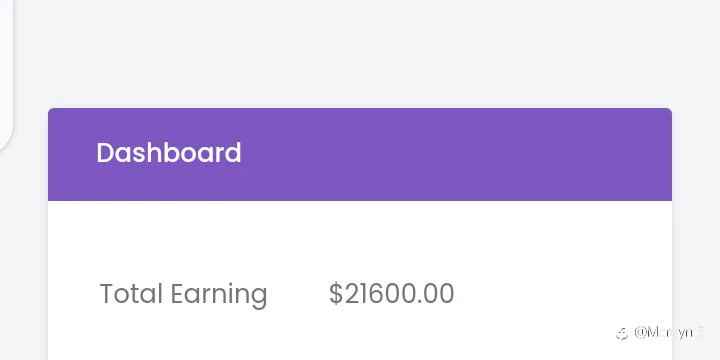
Task: Click the gap between Total Earning and amount
Action: (298, 294)
